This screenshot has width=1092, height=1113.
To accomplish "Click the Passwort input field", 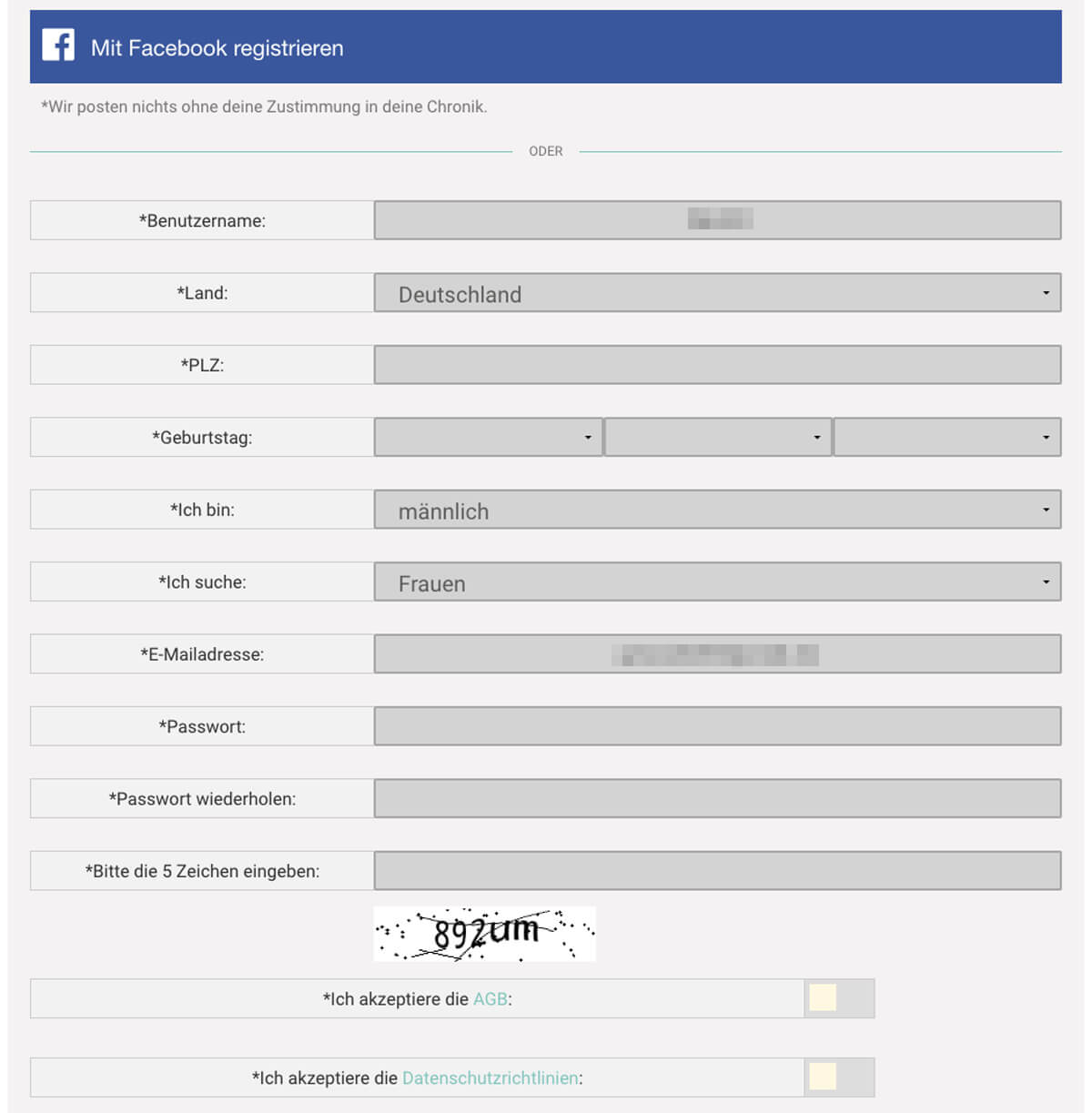I will tap(717, 726).
